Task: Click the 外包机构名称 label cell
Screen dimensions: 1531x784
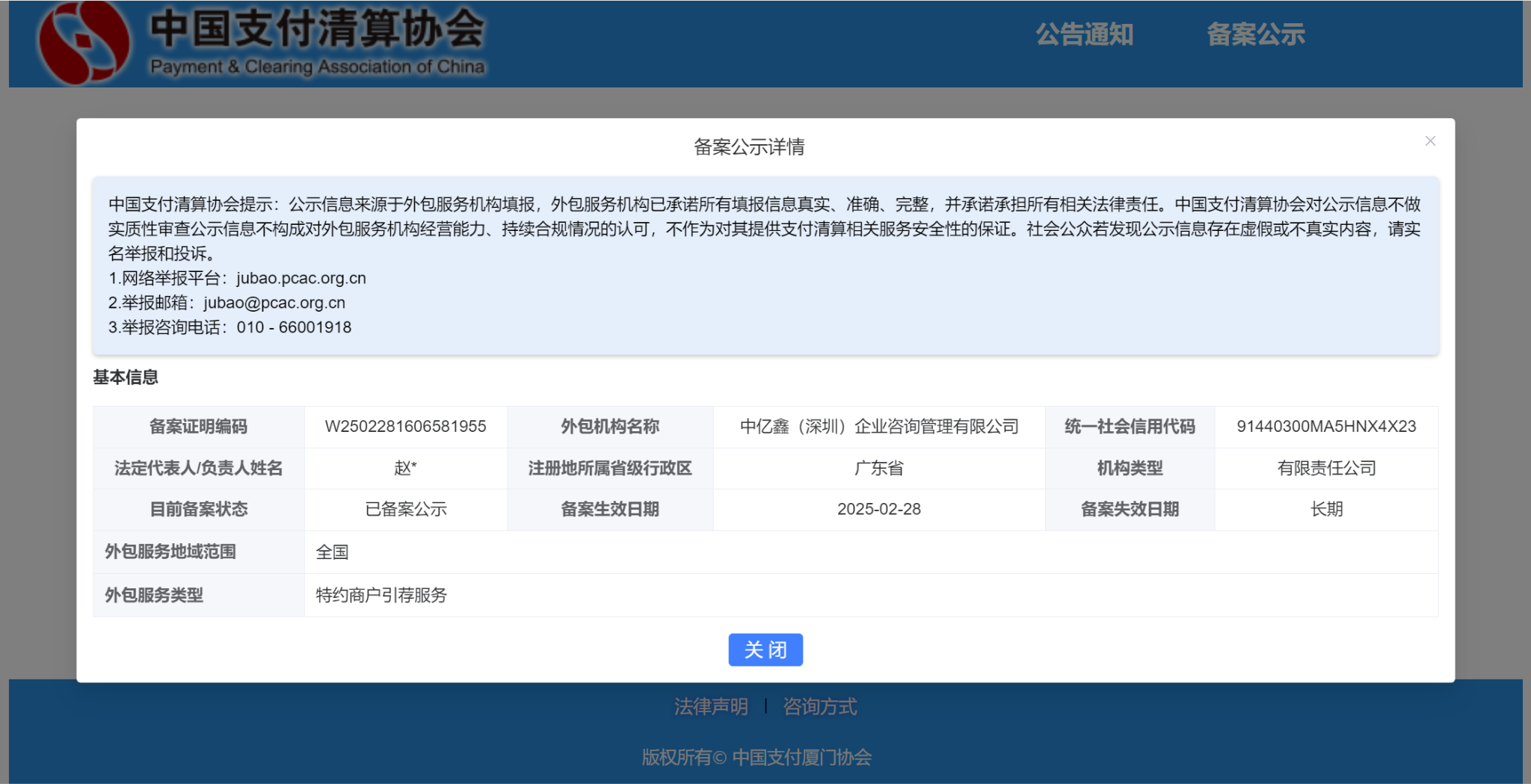Action: point(610,427)
